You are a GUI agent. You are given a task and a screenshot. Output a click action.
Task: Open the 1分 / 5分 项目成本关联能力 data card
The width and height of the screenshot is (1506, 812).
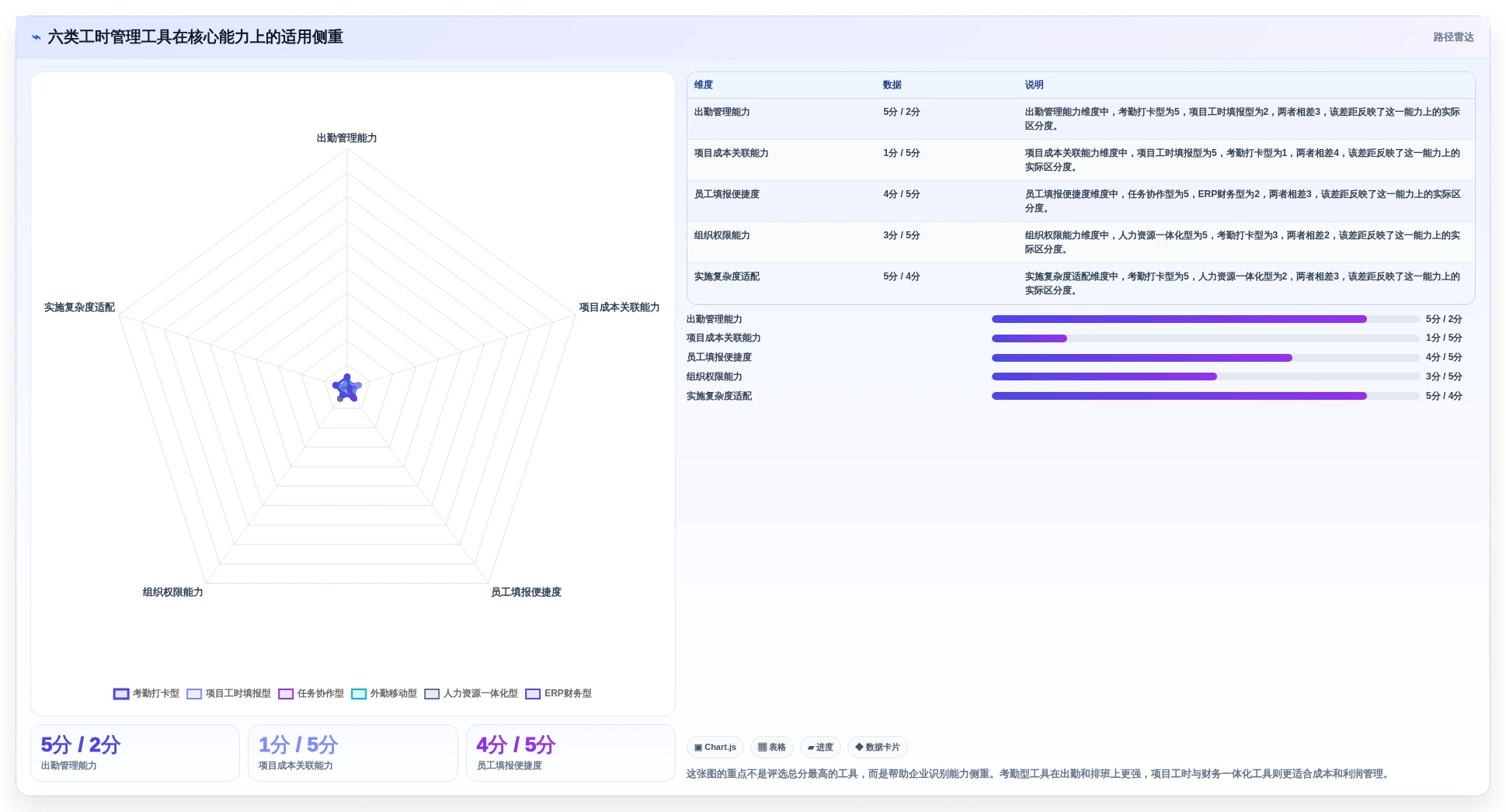(x=353, y=753)
